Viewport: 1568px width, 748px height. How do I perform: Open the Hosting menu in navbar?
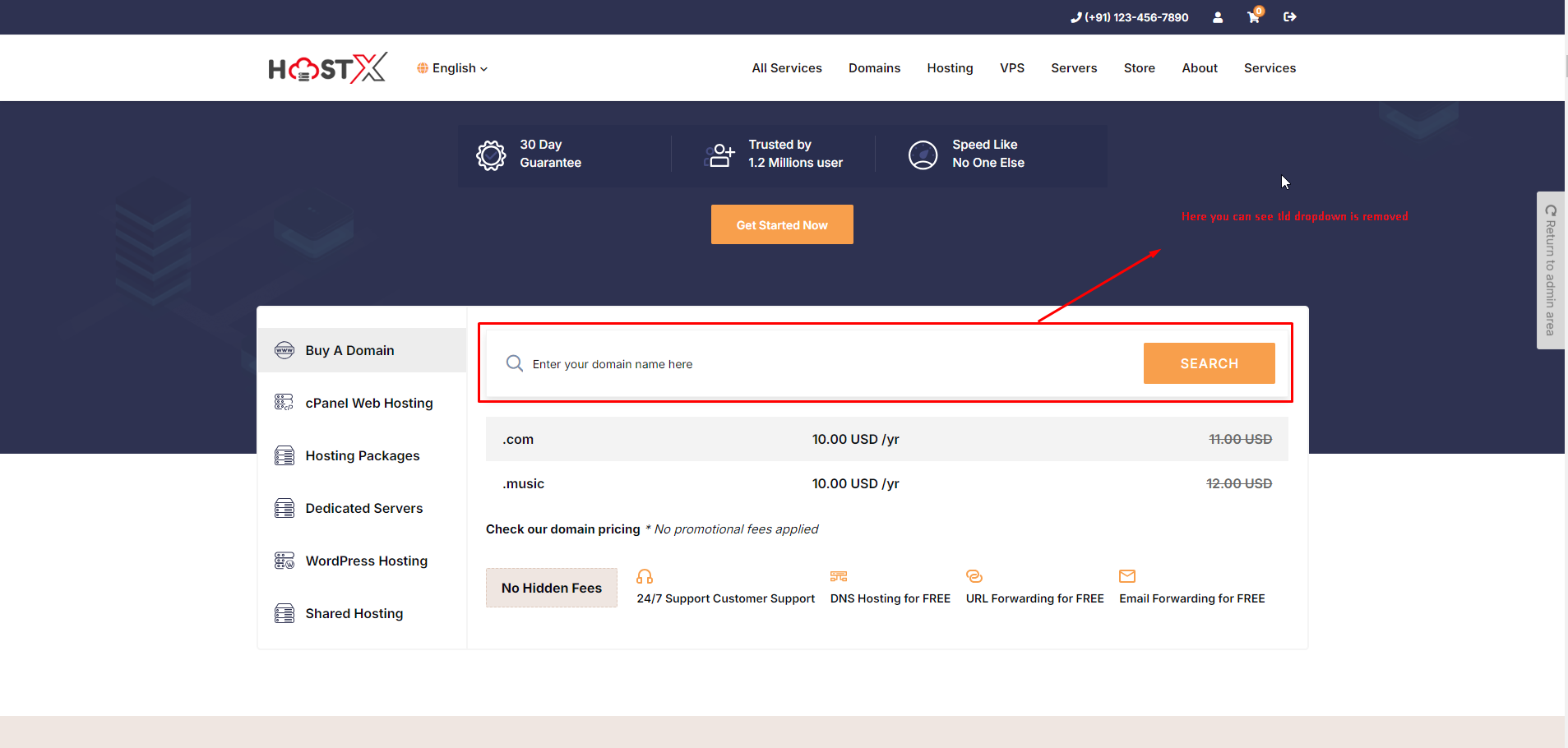[950, 68]
